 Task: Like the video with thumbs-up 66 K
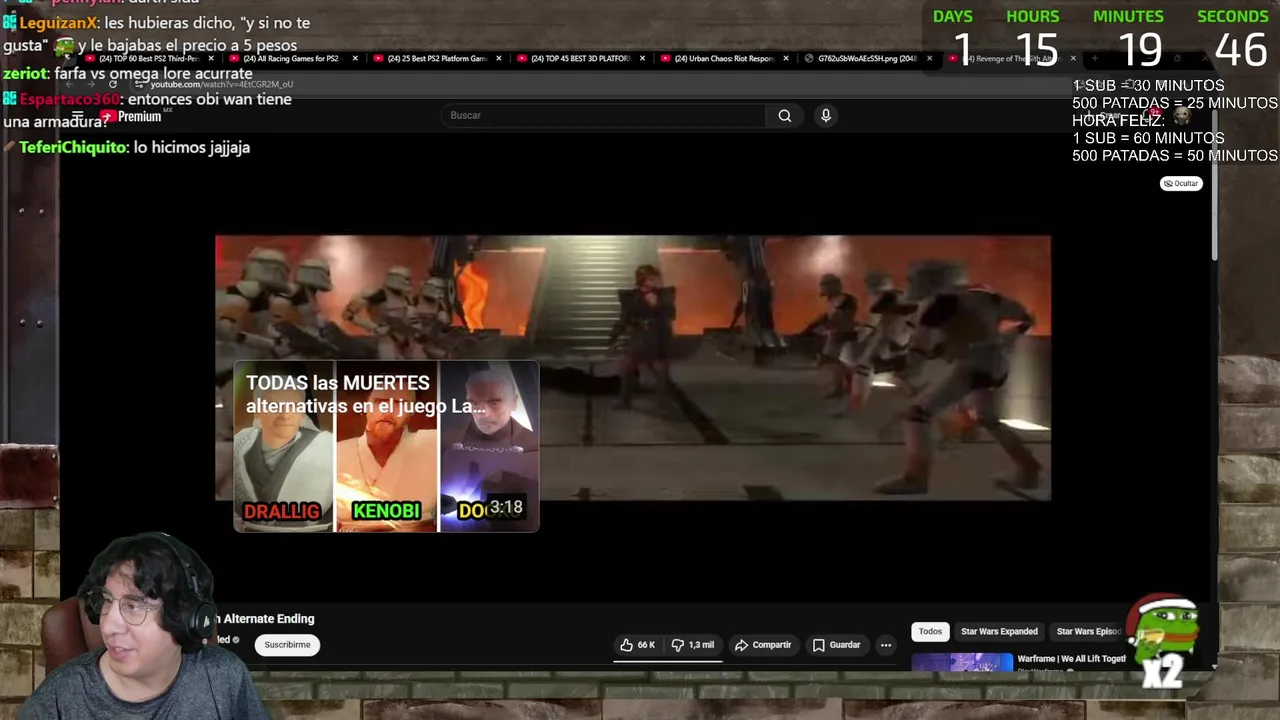click(637, 645)
